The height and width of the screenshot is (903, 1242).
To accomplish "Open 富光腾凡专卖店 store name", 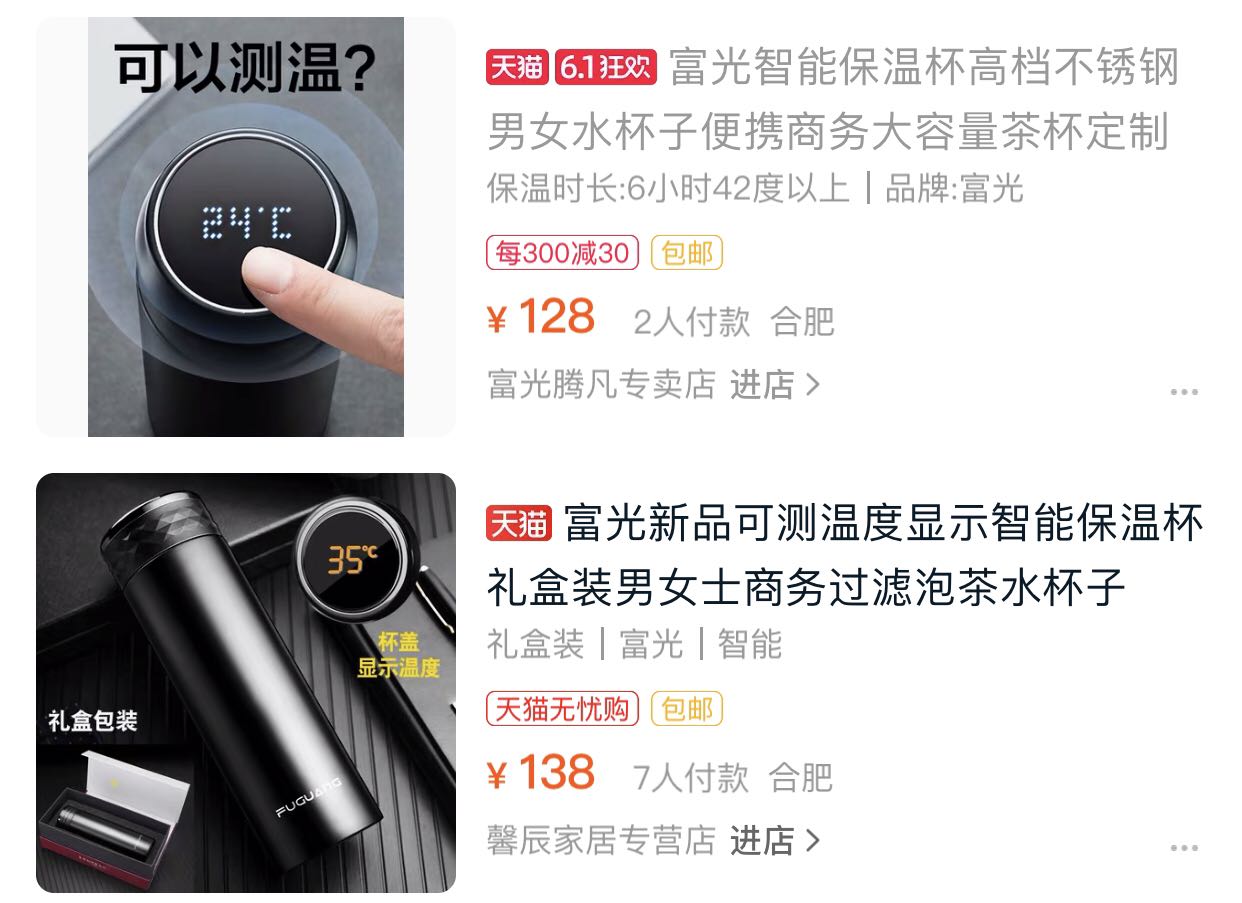I will coord(602,384).
